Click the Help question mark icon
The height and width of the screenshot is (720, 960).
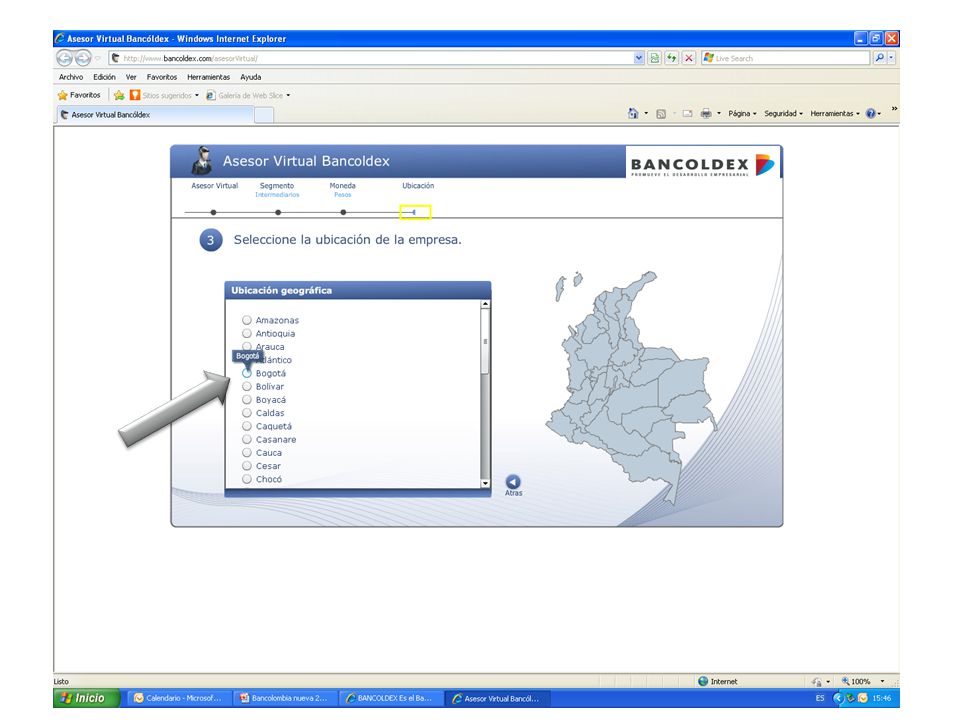(871, 114)
